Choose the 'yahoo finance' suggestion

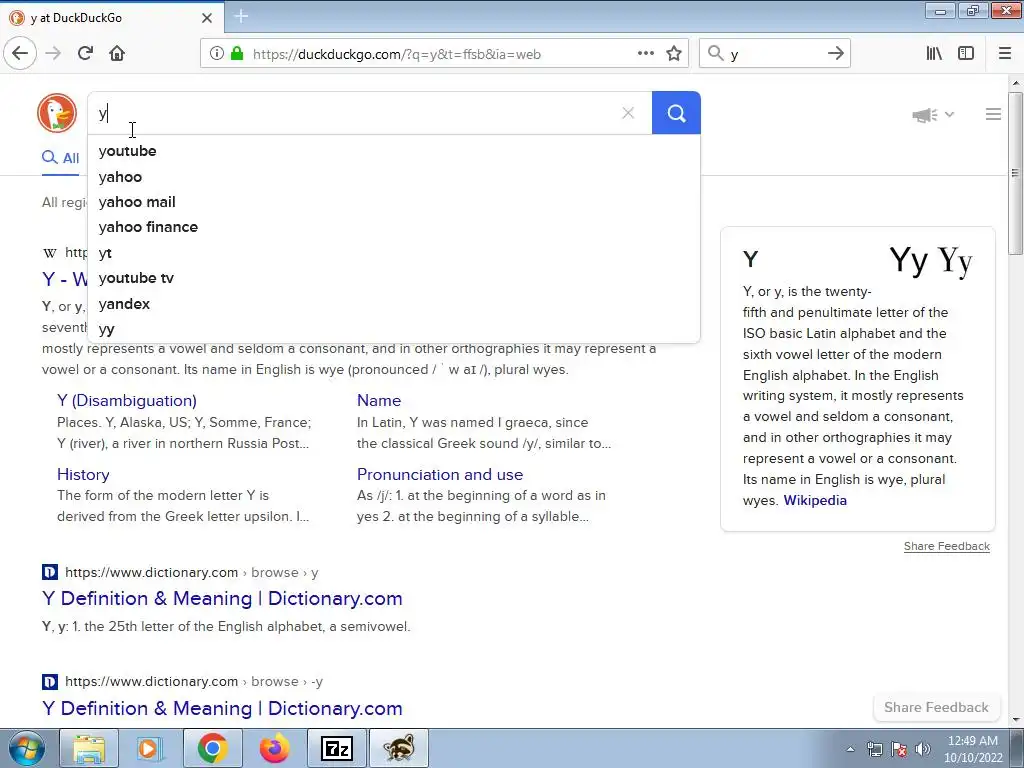click(394, 227)
